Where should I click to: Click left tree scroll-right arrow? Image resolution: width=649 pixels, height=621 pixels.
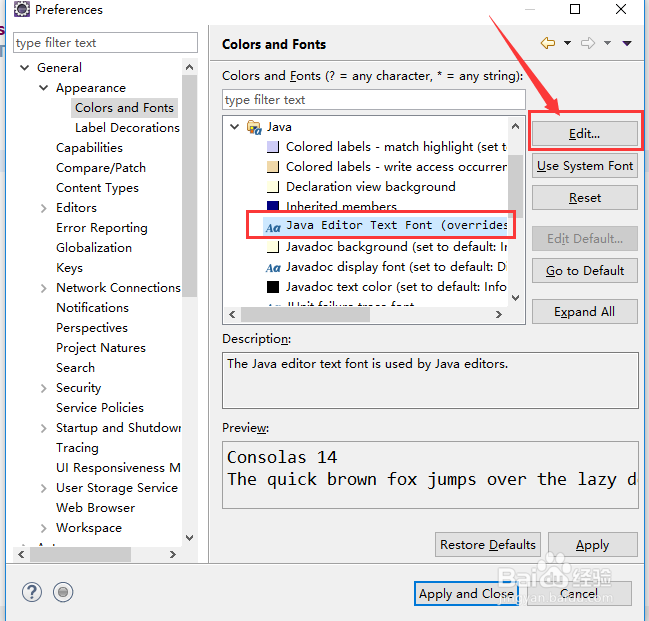173,554
